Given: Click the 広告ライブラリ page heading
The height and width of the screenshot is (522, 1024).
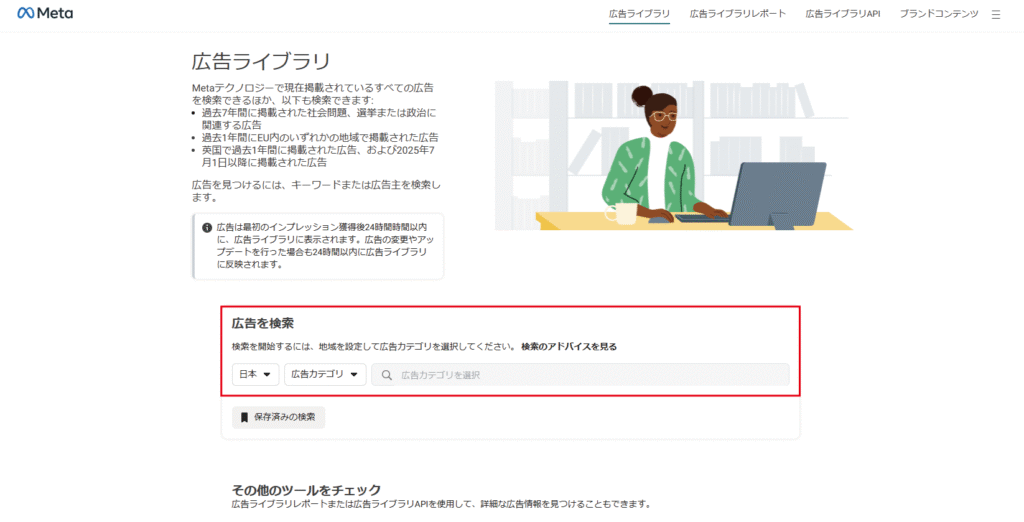Looking at the screenshot, I should pyautogui.click(x=261, y=62).
